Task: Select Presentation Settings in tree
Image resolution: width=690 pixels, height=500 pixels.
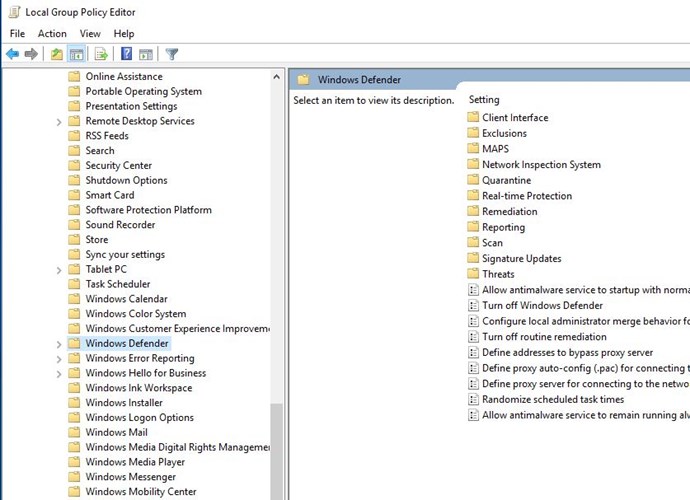Action: tap(131, 106)
